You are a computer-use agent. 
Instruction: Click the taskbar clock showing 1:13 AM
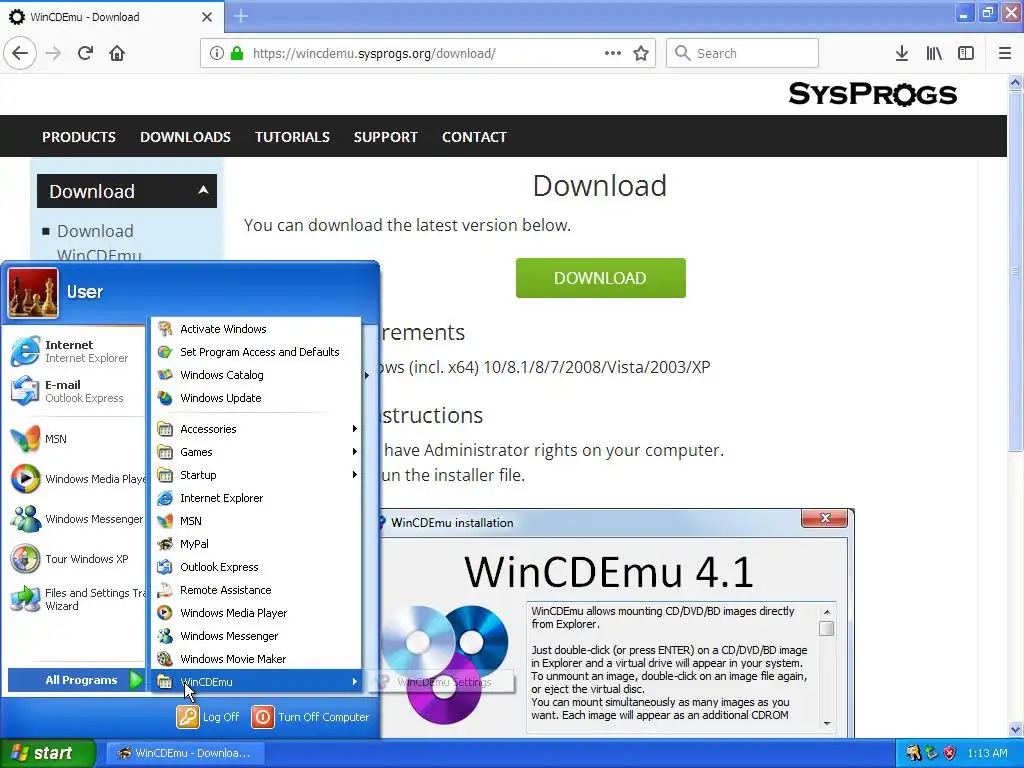(x=987, y=753)
